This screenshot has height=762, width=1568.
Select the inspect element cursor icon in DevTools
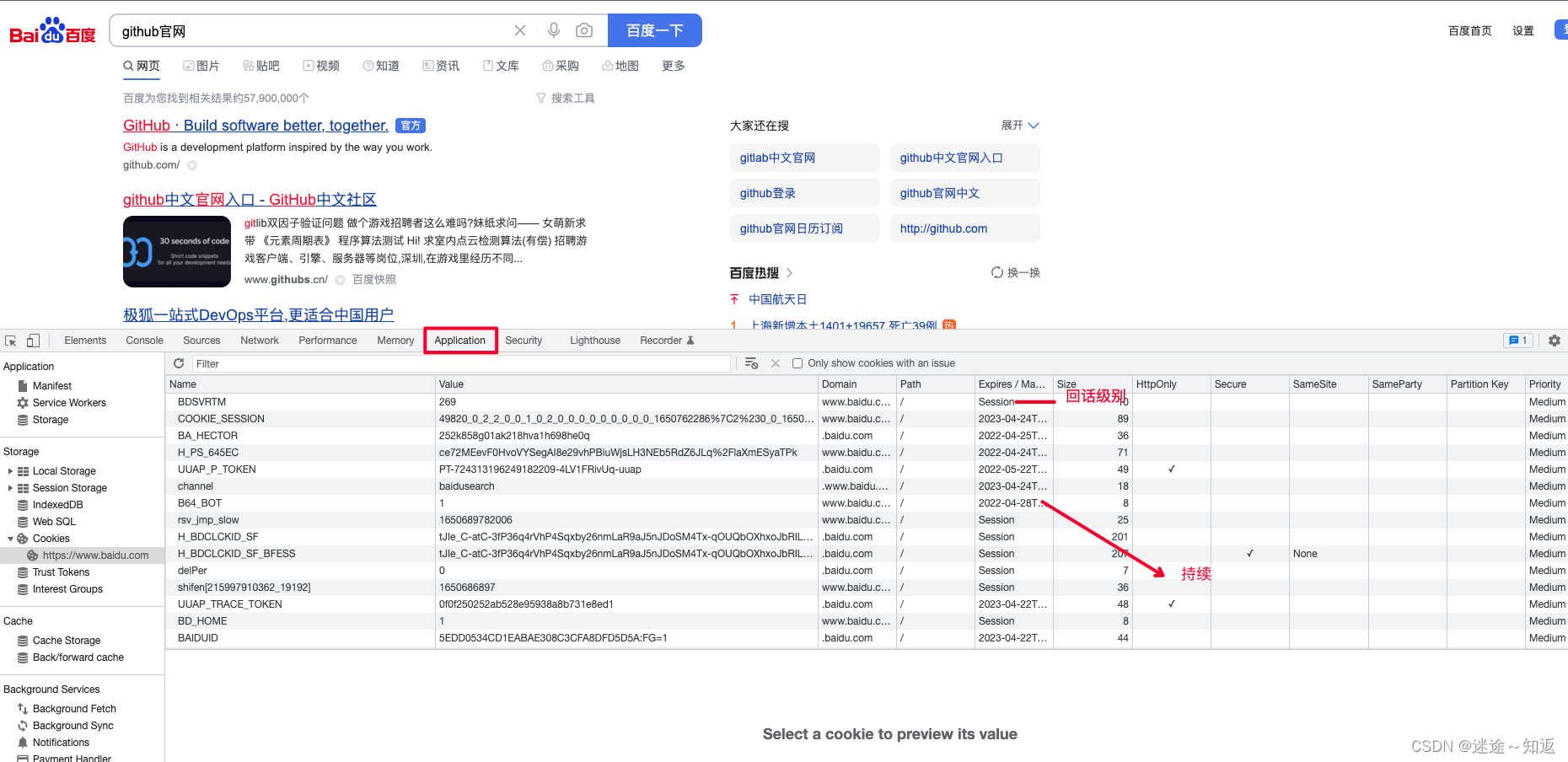9,340
